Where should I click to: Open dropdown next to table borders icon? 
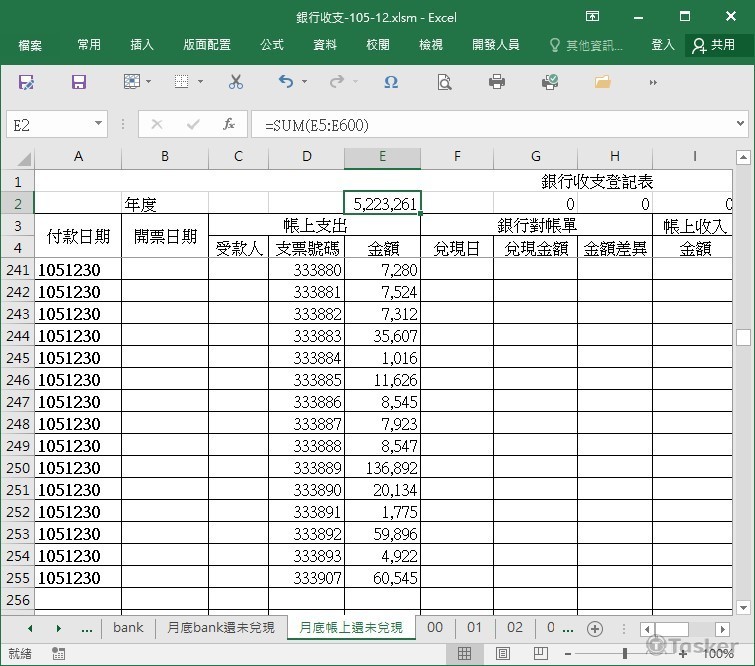(x=148, y=82)
